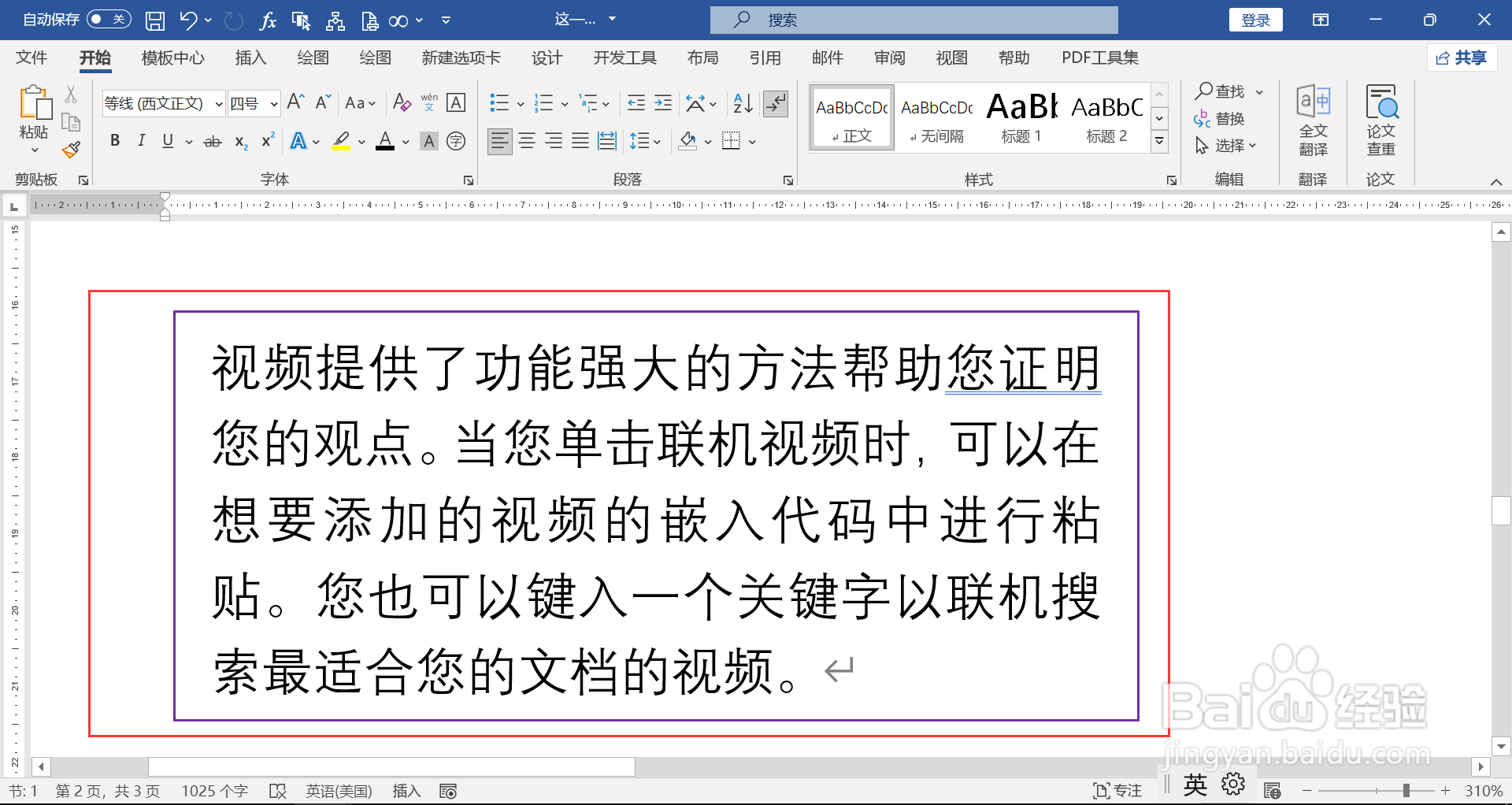Toggle center alignment button
The image size is (1512, 805).
[x=527, y=141]
